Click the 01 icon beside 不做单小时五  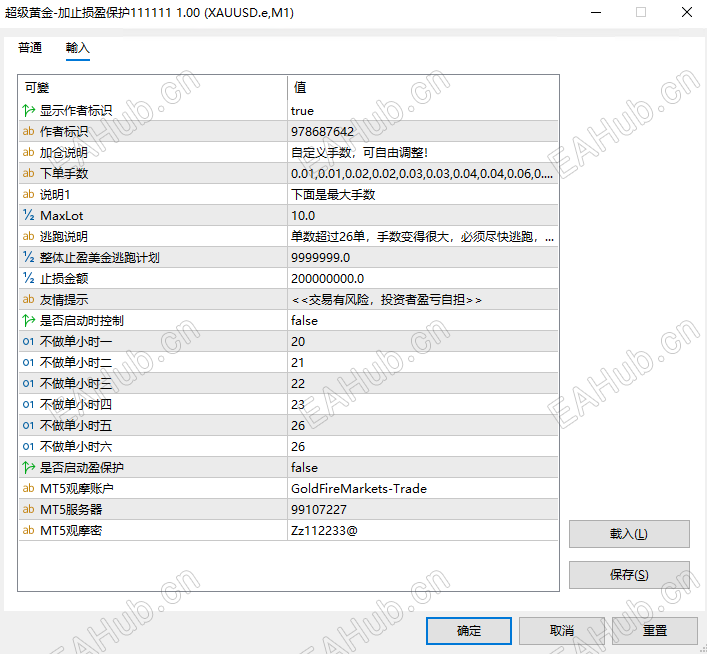[28, 426]
